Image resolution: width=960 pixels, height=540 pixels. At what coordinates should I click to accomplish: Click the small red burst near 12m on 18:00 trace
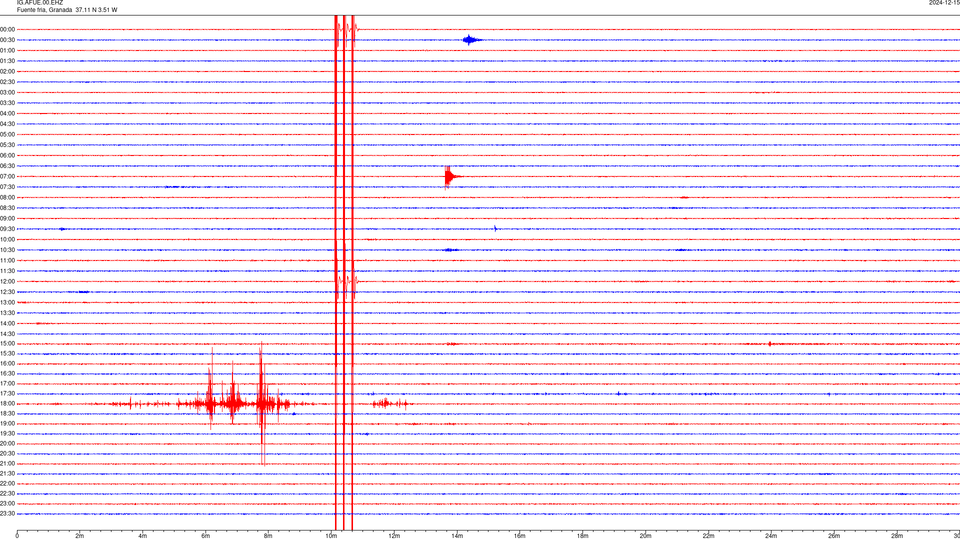[x=391, y=403]
